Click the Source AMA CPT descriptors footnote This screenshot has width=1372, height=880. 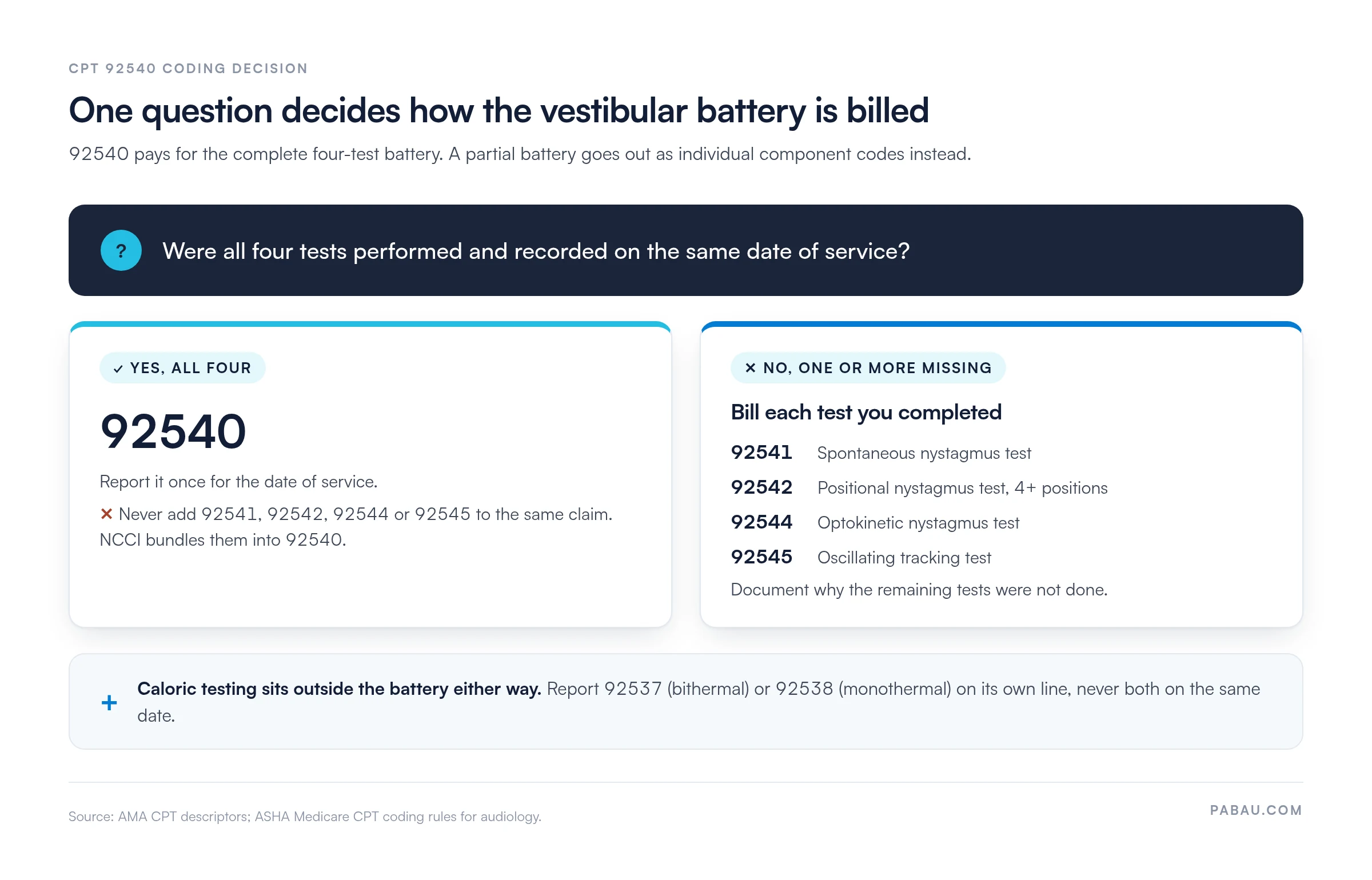pos(305,817)
